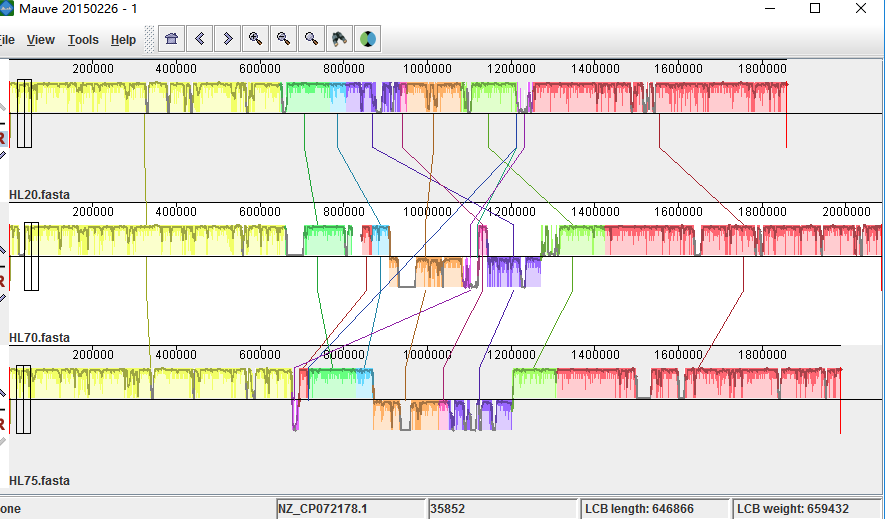887x519 pixels.
Task: Click the 200000 ruler mark on HL70.fasta
Action: coord(93,212)
